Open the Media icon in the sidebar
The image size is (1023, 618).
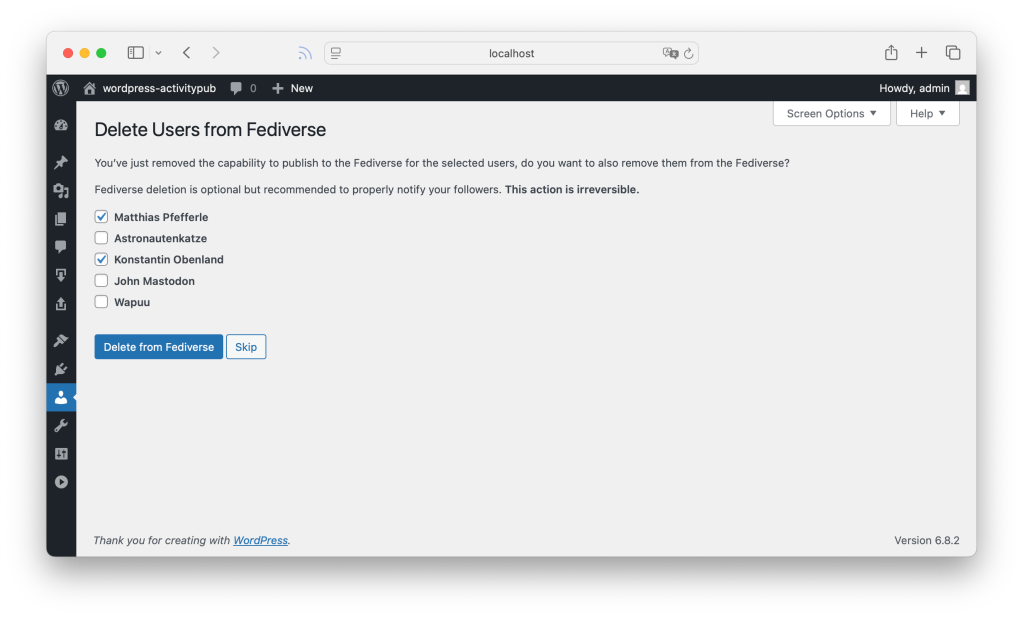tap(61, 190)
